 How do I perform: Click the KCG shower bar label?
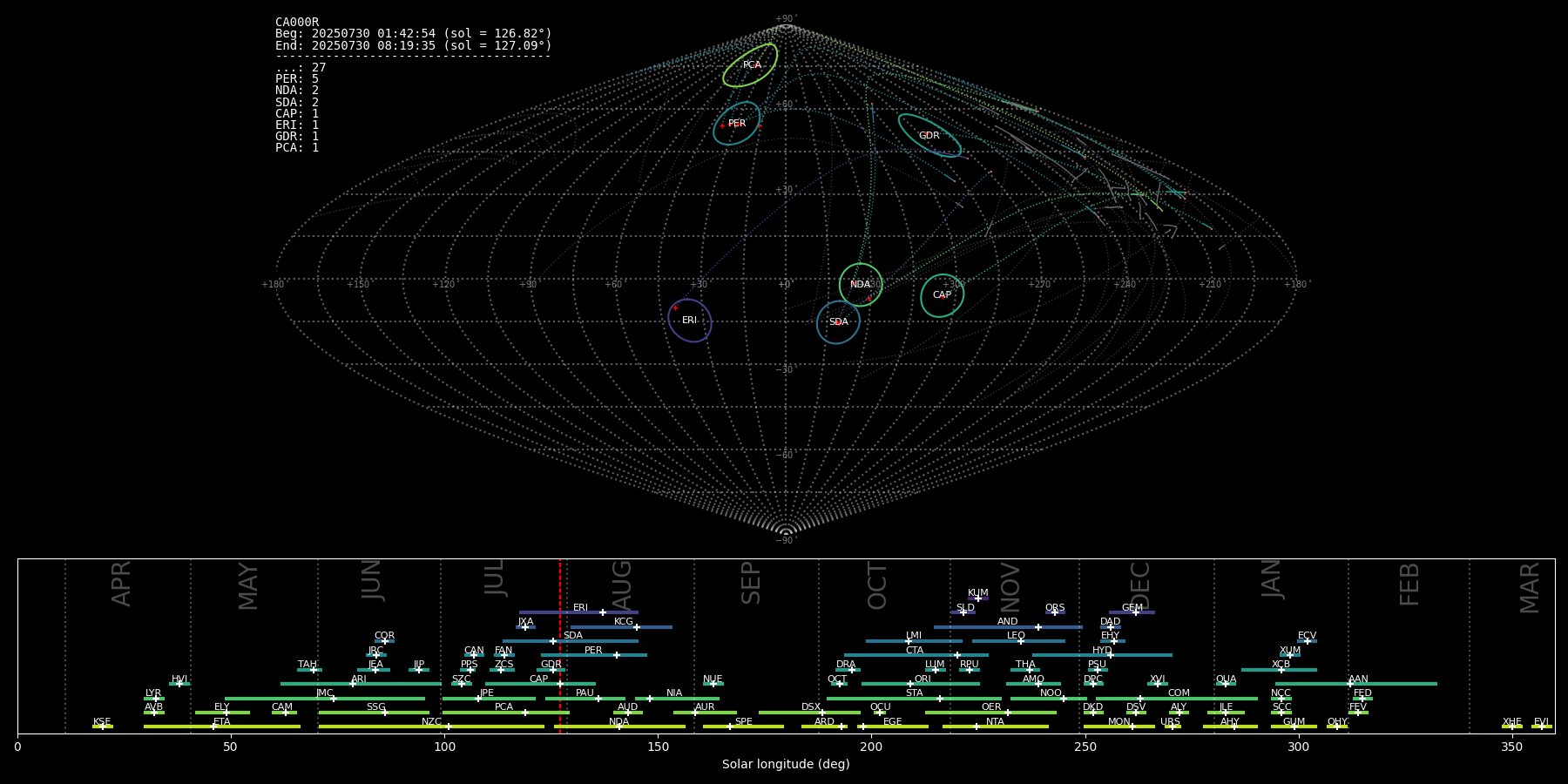click(x=624, y=622)
